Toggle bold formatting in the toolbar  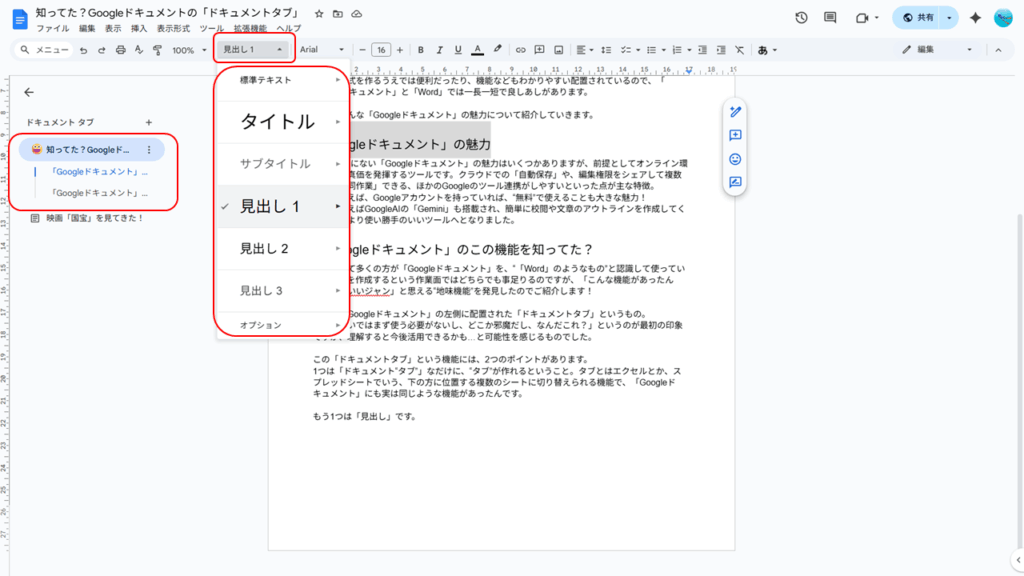[x=420, y=49]
